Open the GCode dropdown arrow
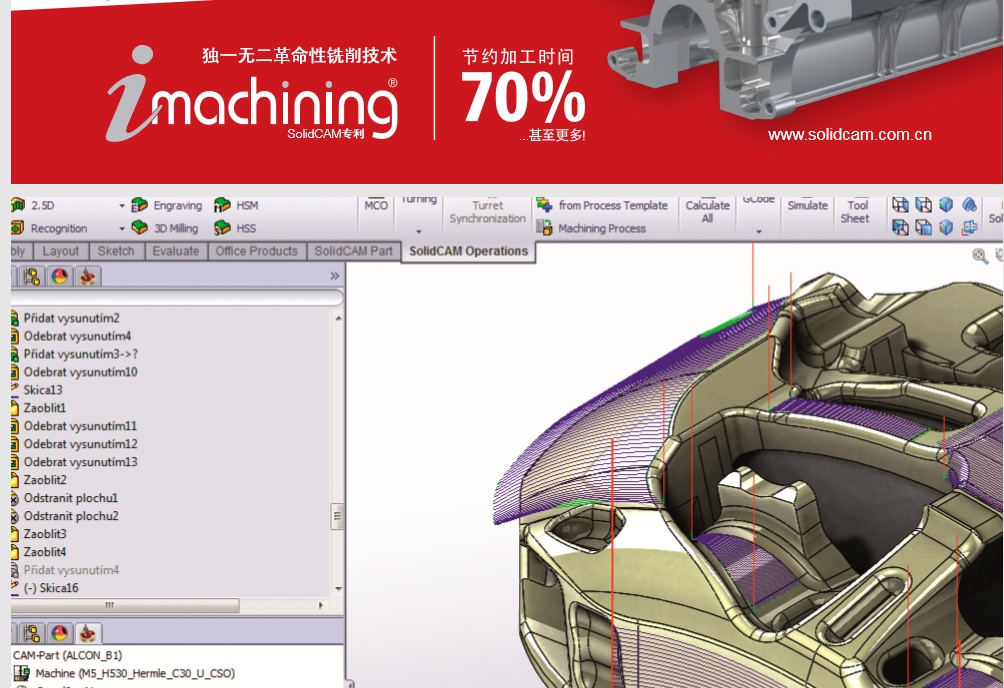1004x688 pixels. click(x=759, y=231)
